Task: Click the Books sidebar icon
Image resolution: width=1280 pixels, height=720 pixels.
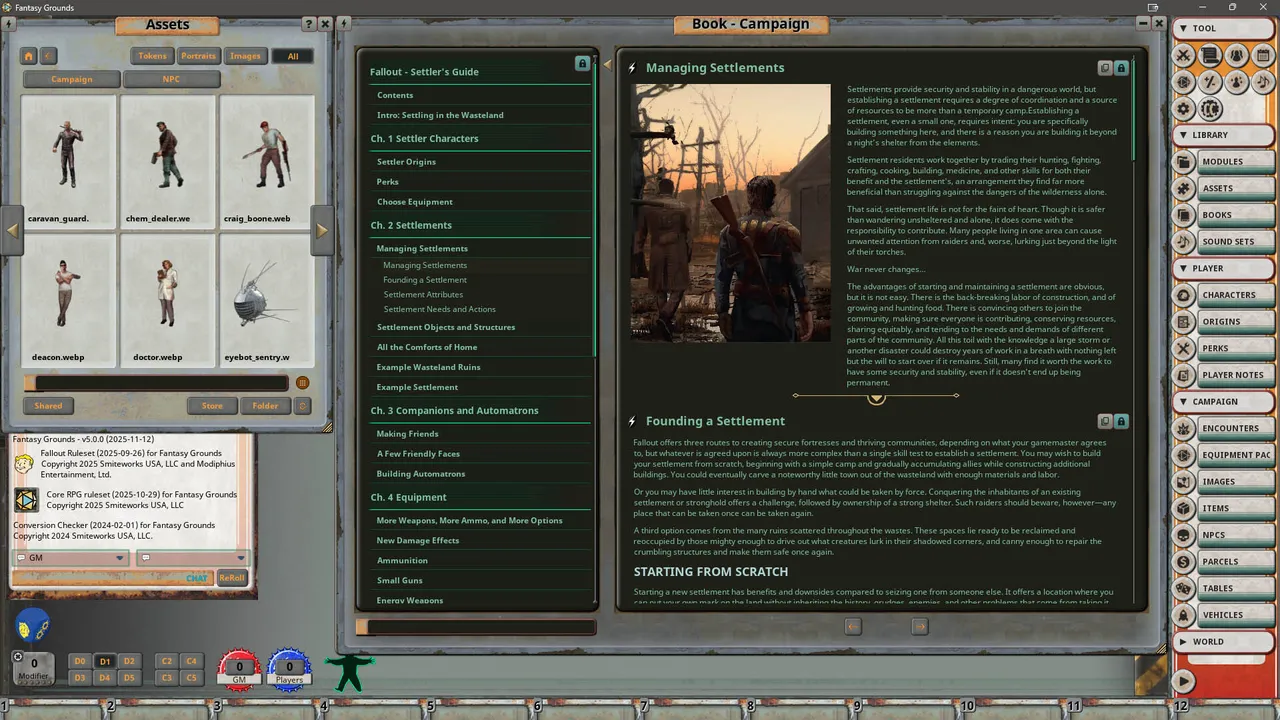Action: pyautogui.click(x=1184, y=215)
